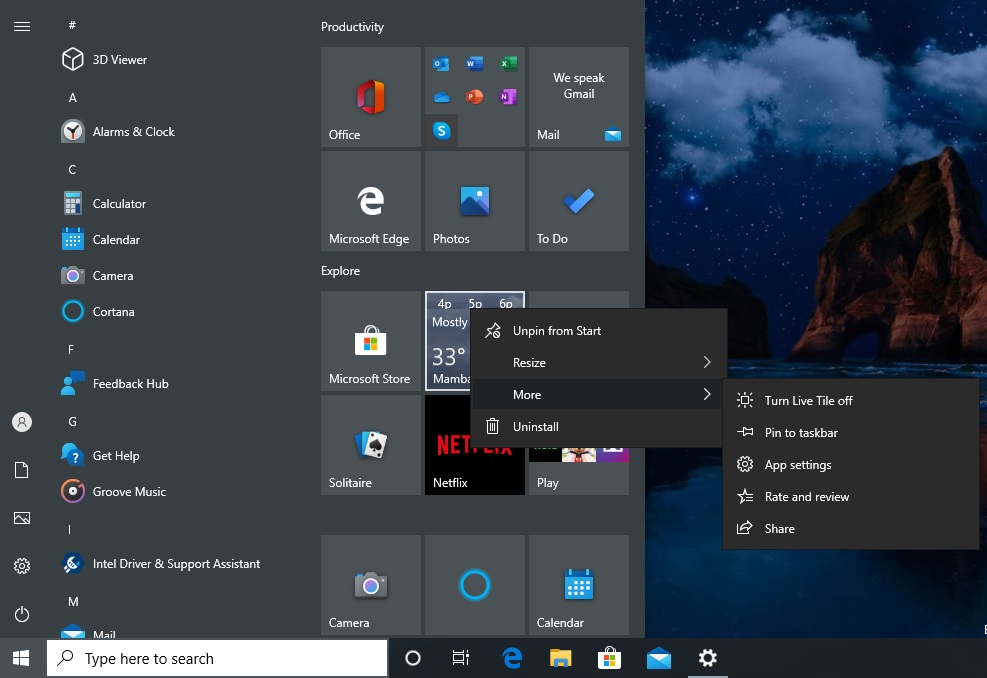Click the Type here to search field
Viewport: 987px width, 678px height.
(217, 658)
